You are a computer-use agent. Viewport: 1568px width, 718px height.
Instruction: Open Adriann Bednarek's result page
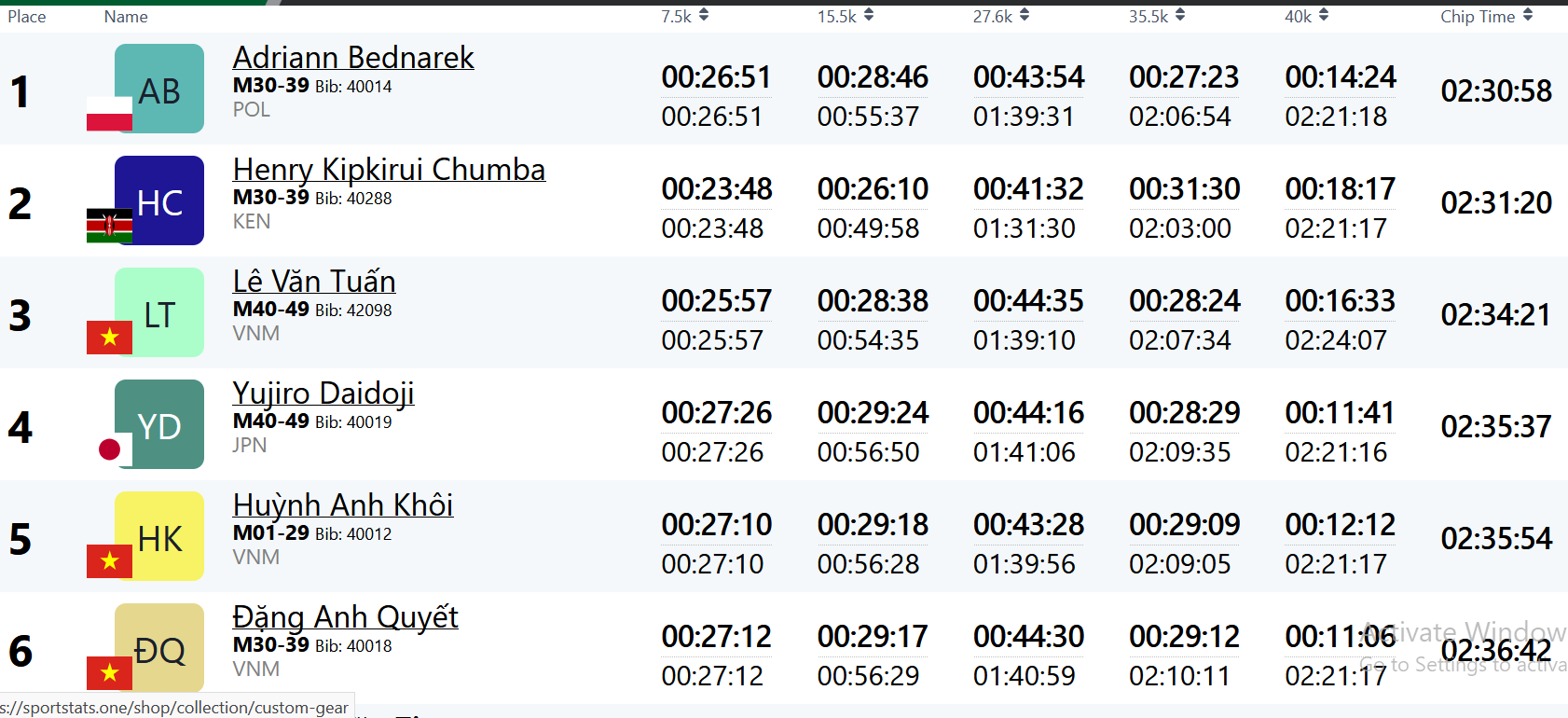tap(353, 58)
